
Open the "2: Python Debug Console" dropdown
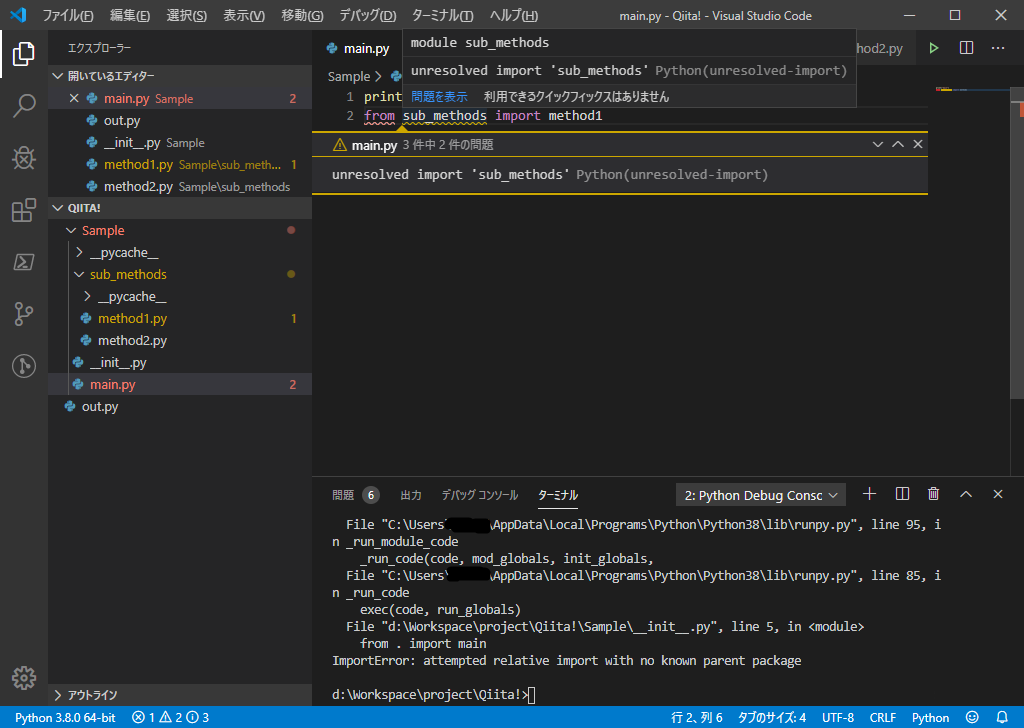pos(760,494)
